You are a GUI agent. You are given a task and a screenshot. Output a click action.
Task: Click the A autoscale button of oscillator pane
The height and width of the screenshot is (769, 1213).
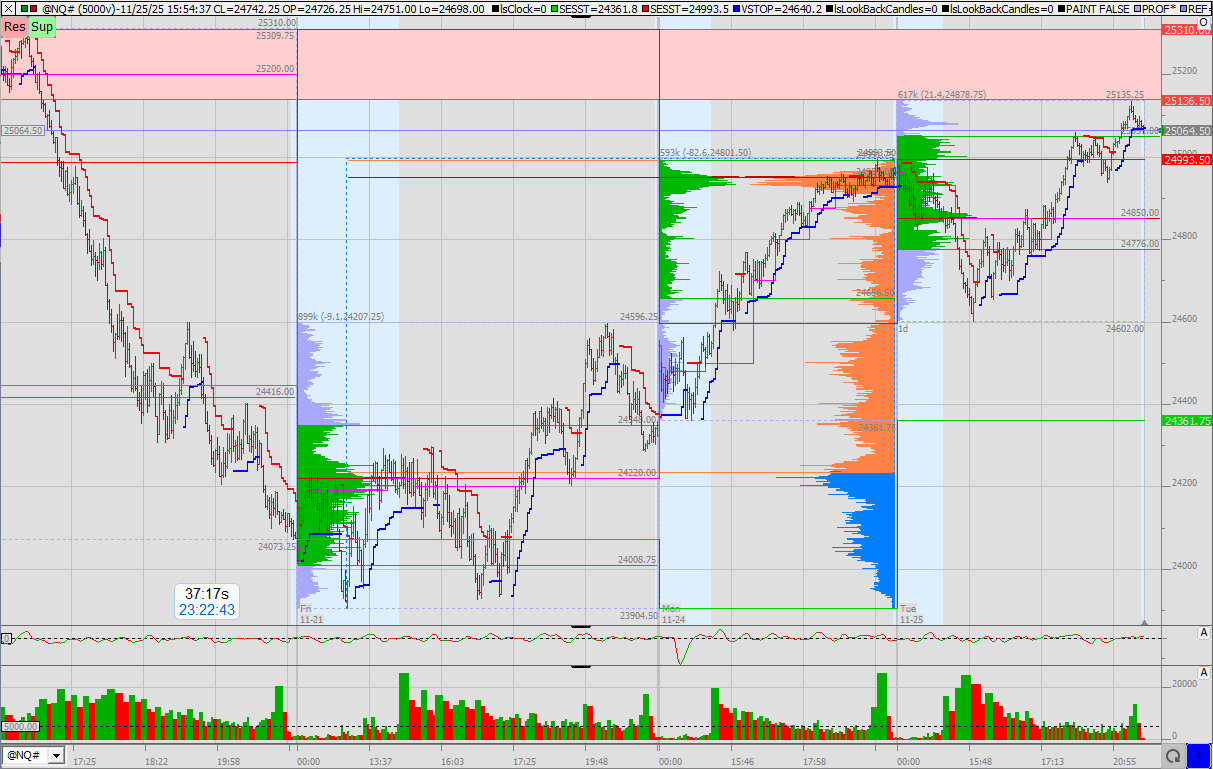(x=1204, y=631)
